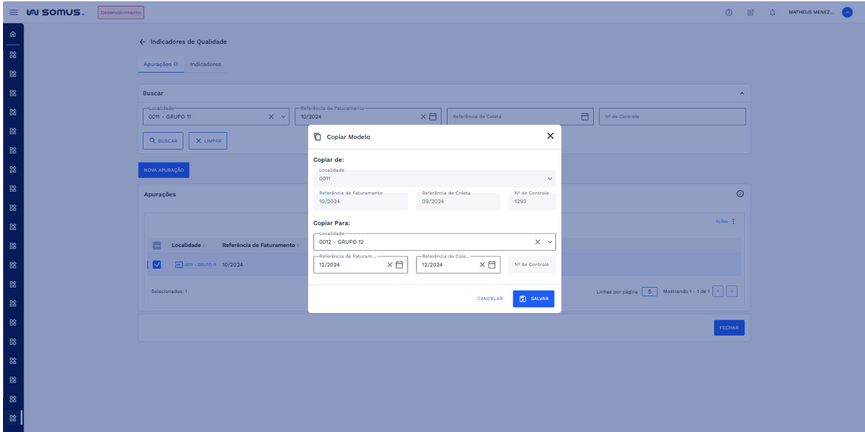Select the Apurações tab
Image resolution: width=865 pixels, height=432 pixels.
[x=160, y=64]
